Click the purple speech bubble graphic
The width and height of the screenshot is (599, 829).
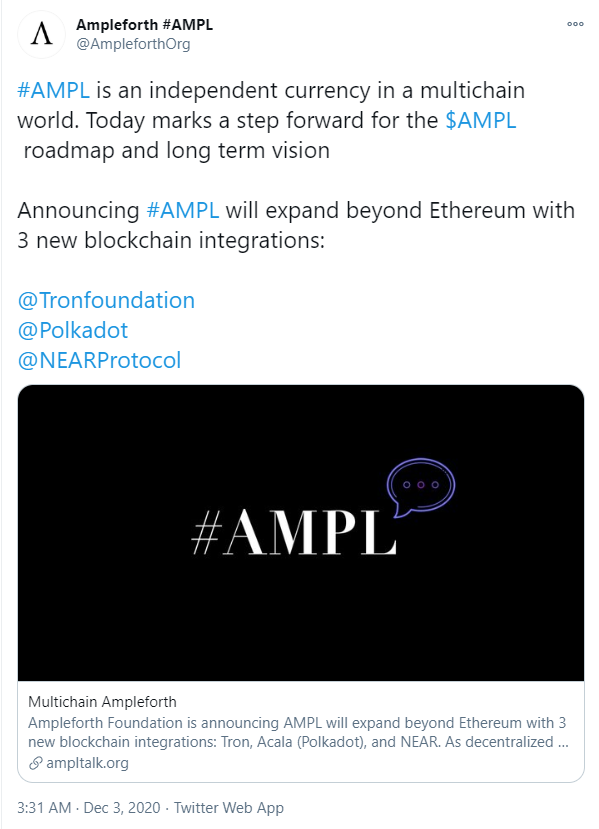pyautogui.click(x=421, y=487)
